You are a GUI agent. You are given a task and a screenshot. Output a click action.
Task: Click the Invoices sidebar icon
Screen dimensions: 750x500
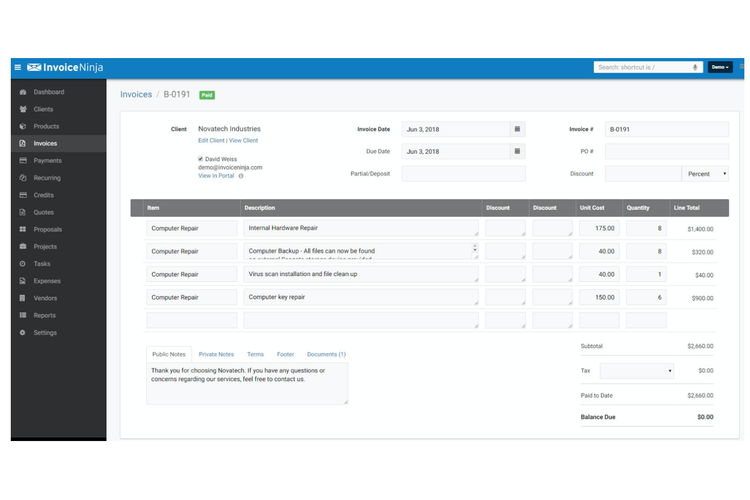[x=22, y=144]
